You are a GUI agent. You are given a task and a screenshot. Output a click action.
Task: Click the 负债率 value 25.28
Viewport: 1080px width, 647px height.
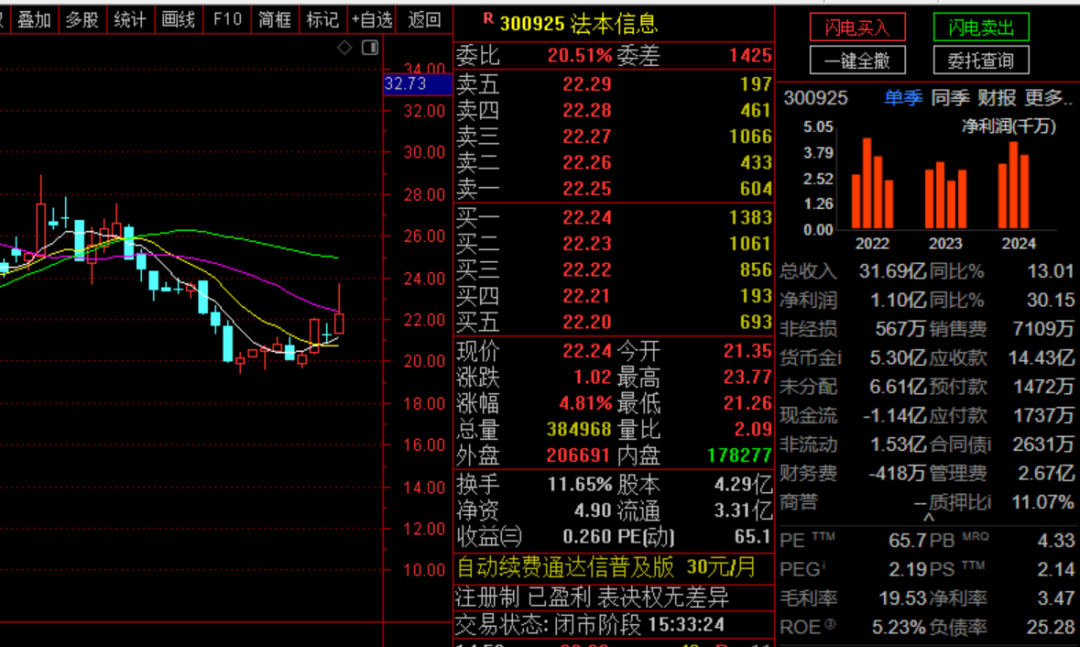pyautogui.click(x=1052, y=628)
